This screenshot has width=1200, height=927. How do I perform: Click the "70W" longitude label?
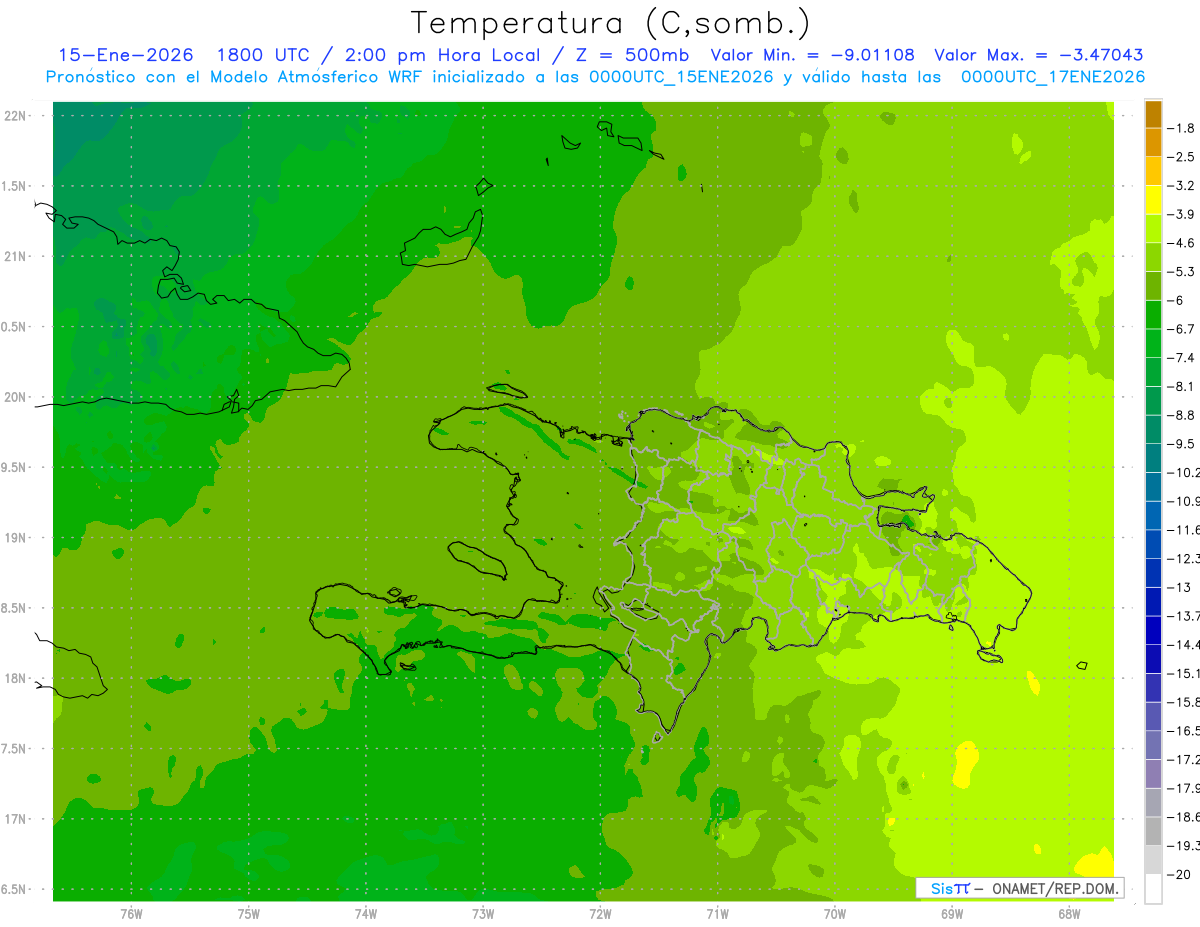(x=835, y=914)
